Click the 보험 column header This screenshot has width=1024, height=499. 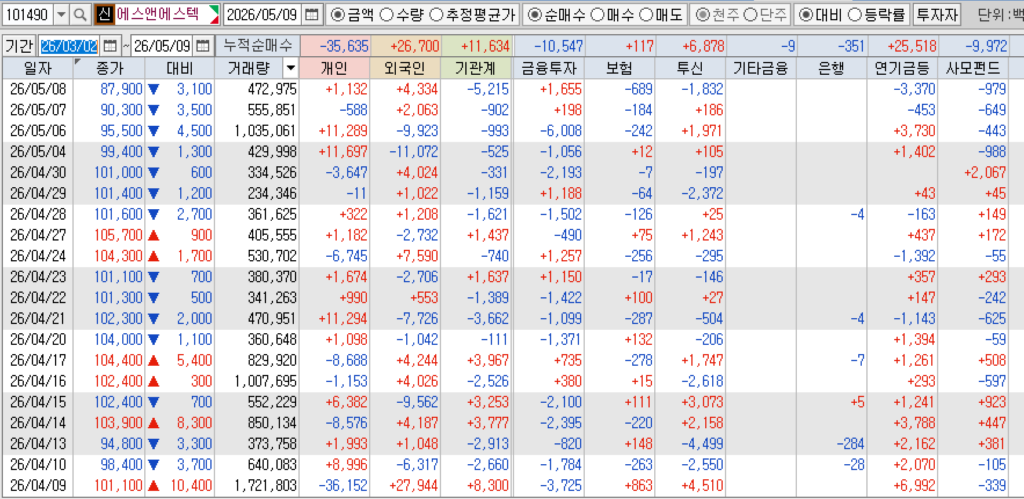pyautogui.click(x=619, y=68)
